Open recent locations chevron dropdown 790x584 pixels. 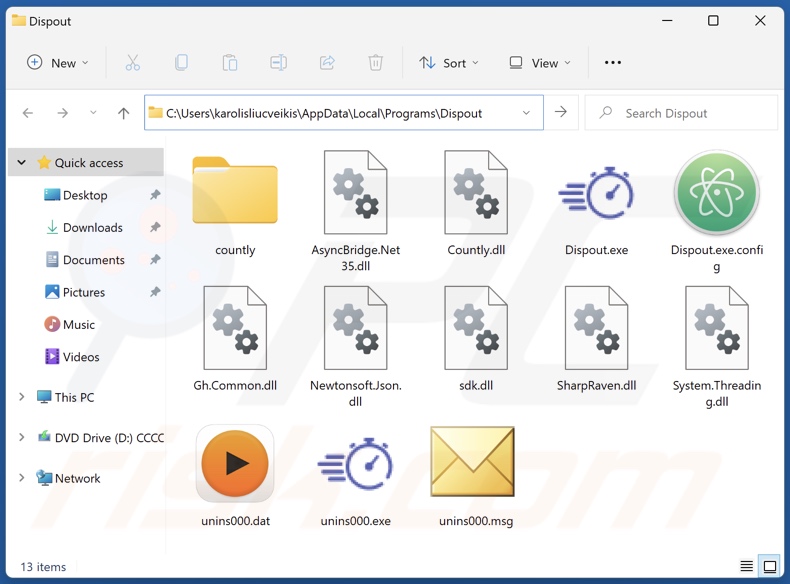pos(93,113)
